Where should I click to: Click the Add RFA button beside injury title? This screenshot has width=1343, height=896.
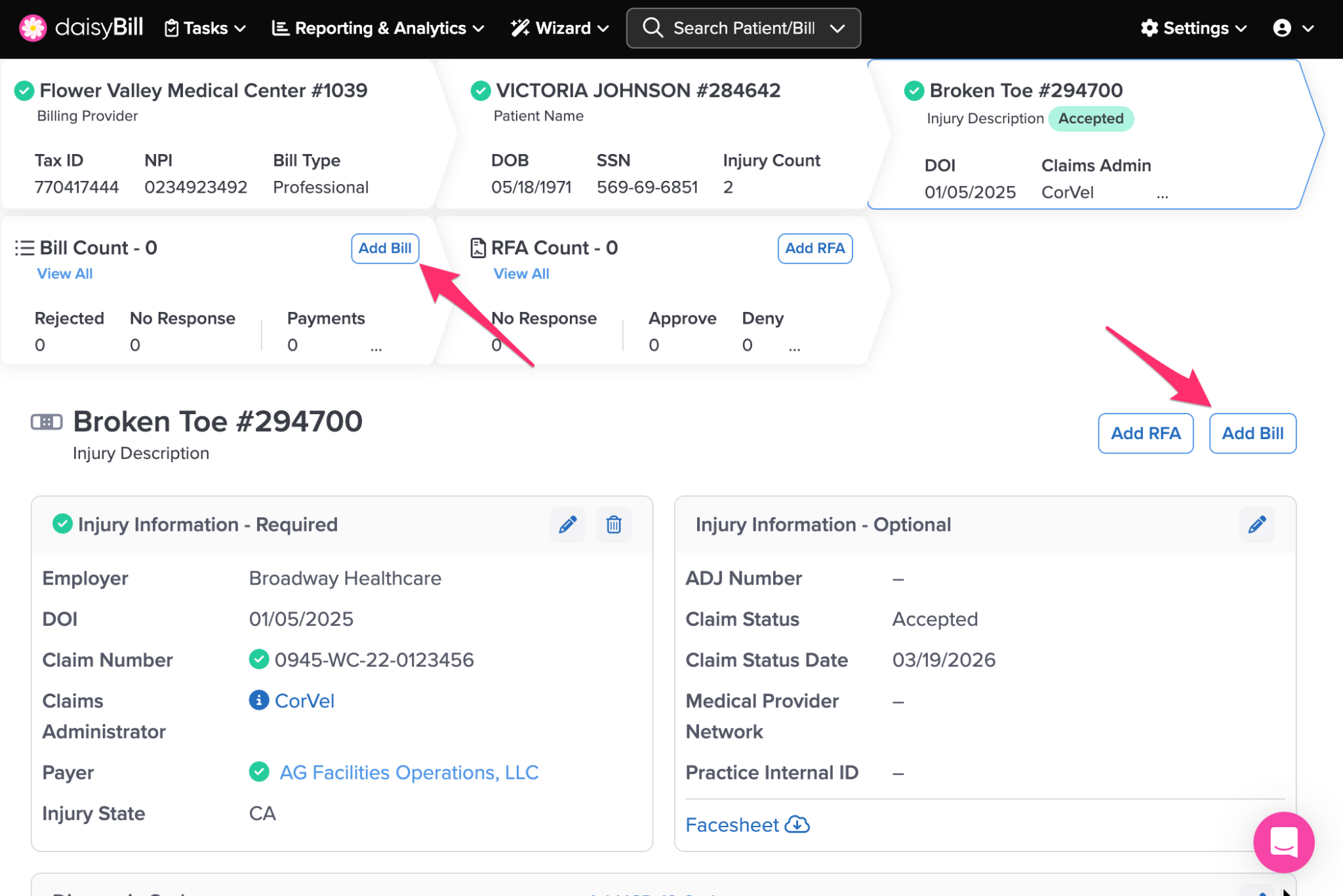(x=1145, y=433)
